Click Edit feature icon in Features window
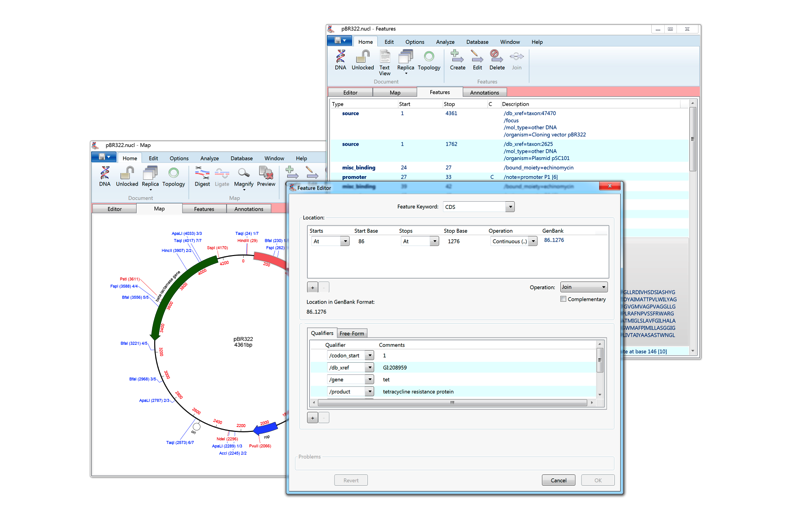 [x=477, y=60]
